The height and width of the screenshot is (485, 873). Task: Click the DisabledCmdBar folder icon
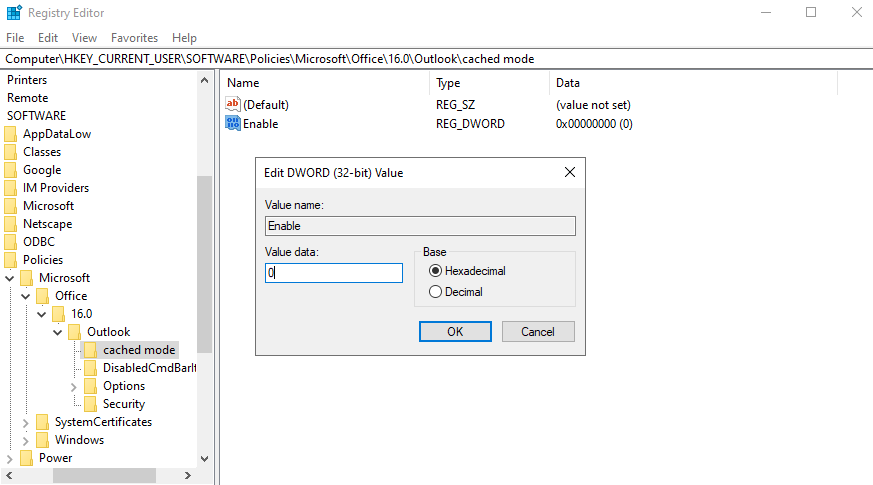pyautogui.click(x=91, y=368)
